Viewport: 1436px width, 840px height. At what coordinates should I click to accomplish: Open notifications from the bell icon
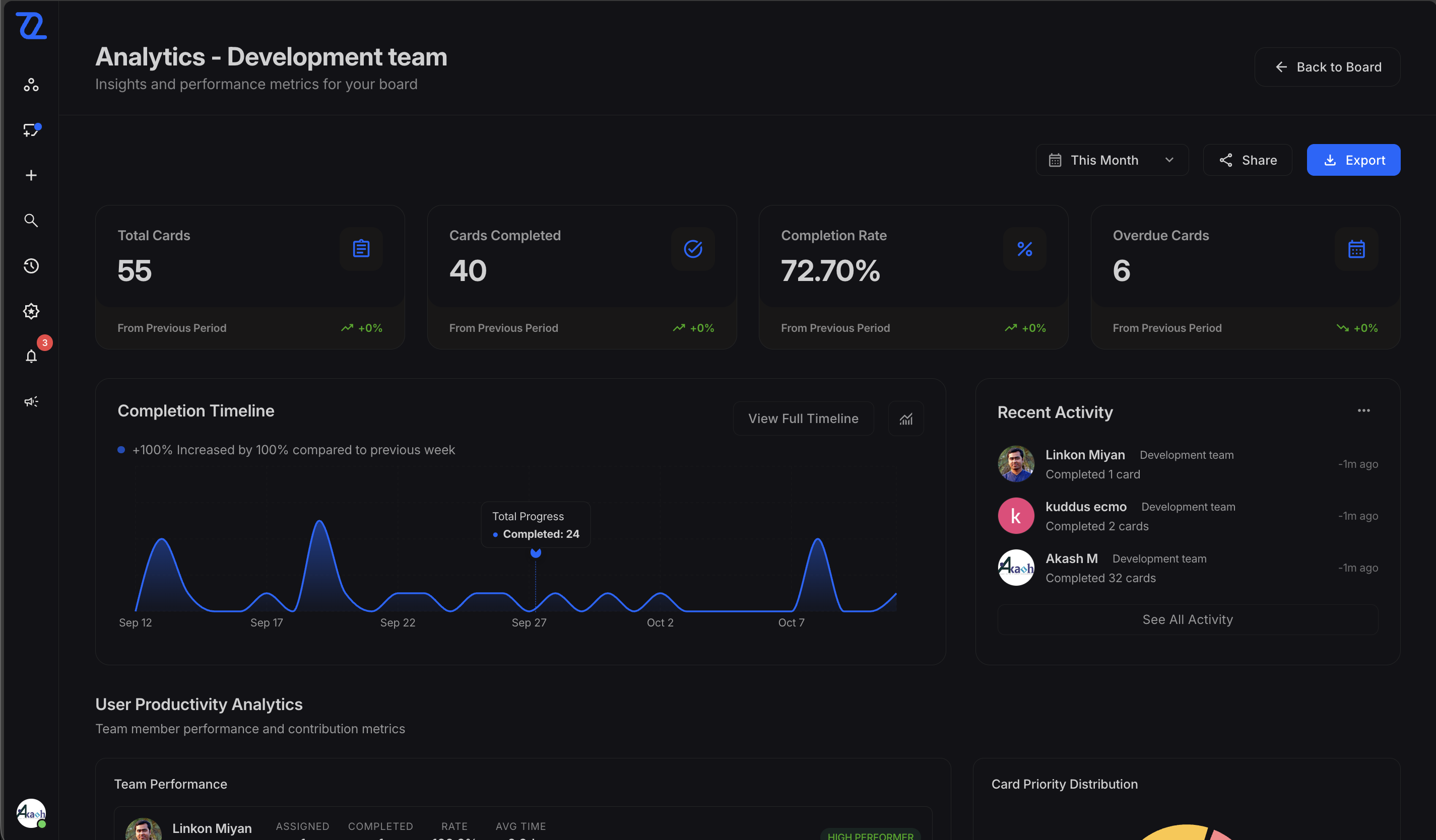tap(31, 357)
